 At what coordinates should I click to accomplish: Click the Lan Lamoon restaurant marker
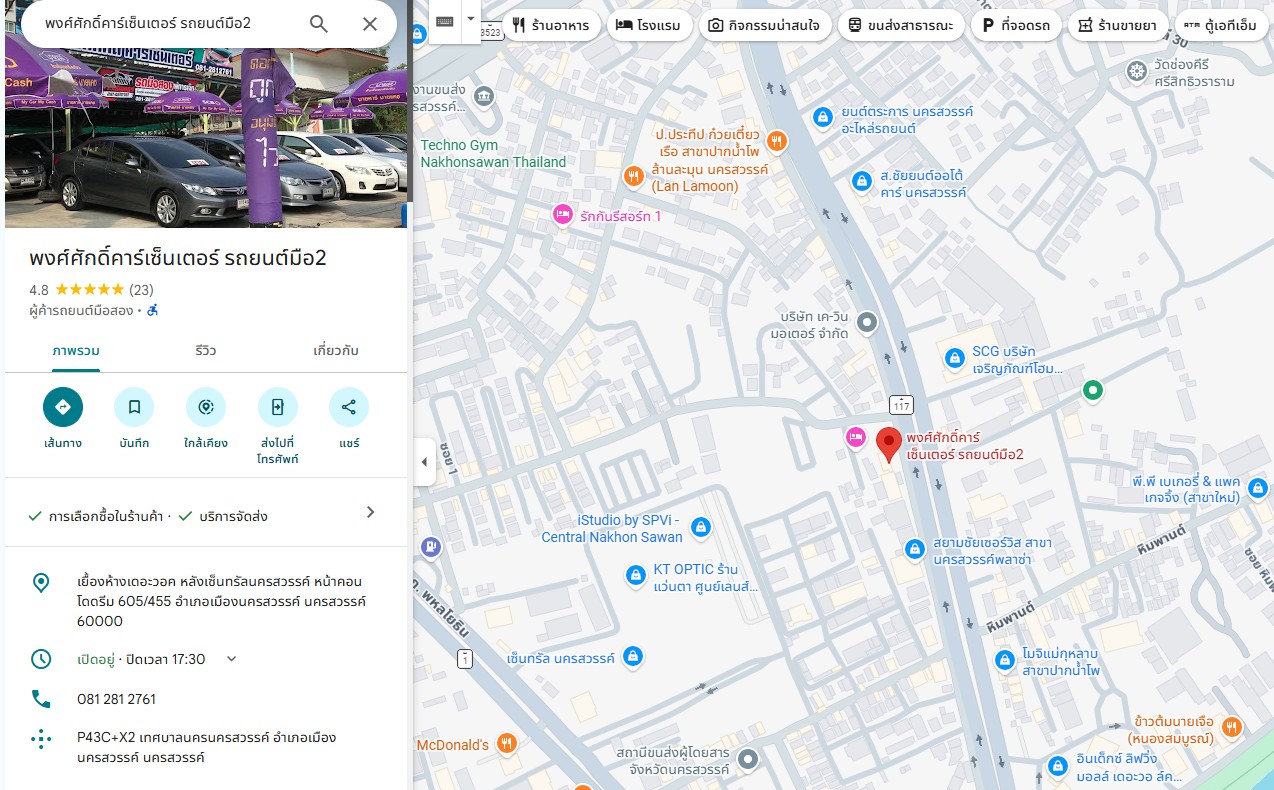pos(633,177)
